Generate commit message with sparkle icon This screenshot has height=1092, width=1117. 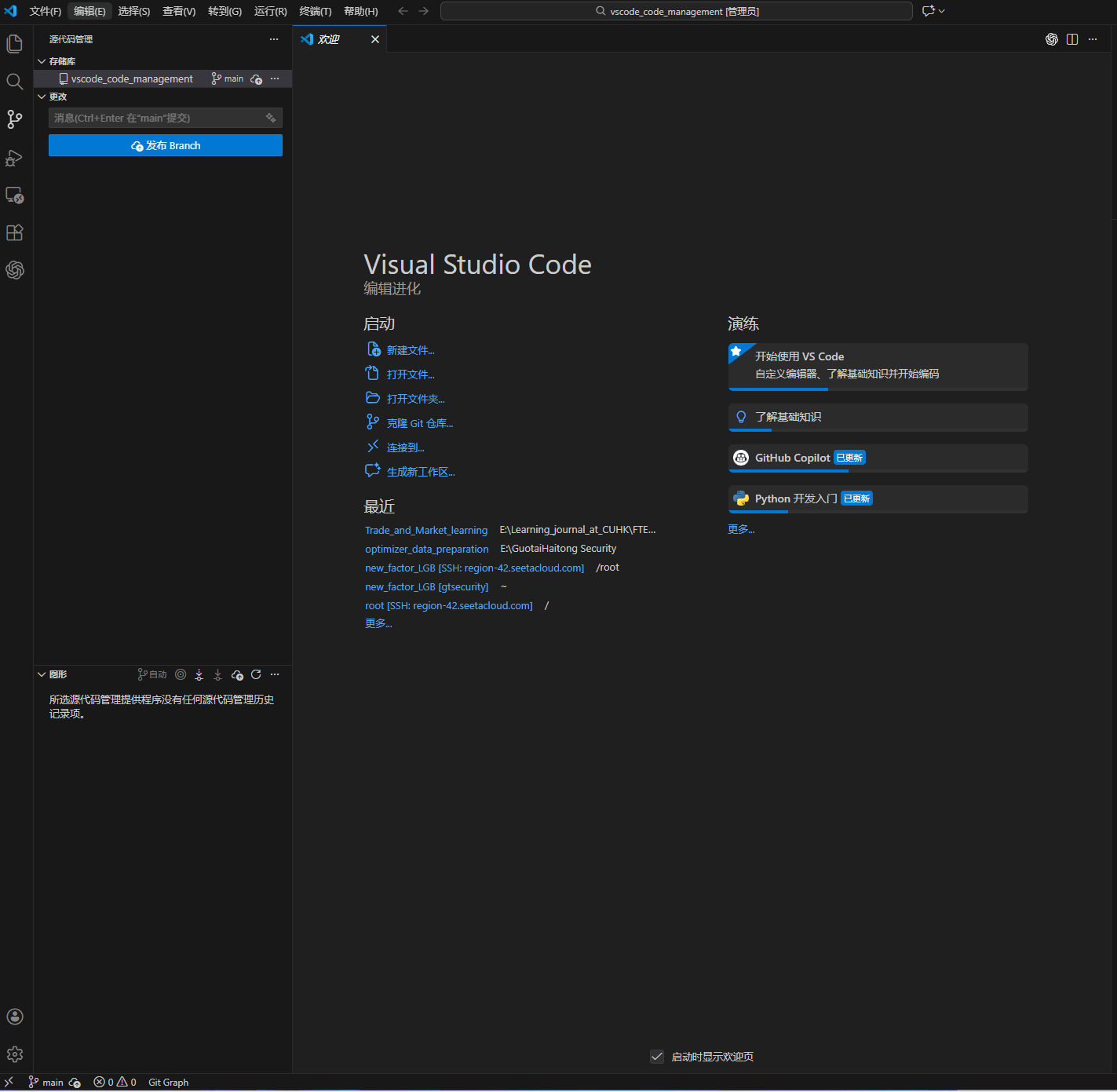[271, 118]
